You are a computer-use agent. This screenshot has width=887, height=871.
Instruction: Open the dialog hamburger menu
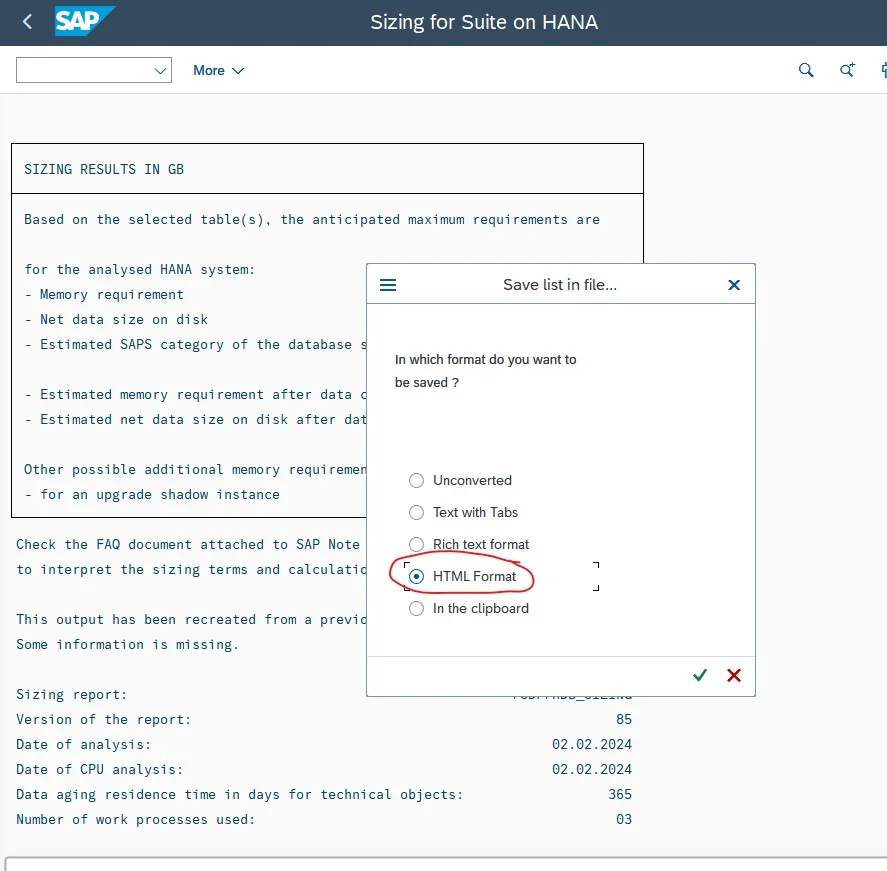[387, 284]
